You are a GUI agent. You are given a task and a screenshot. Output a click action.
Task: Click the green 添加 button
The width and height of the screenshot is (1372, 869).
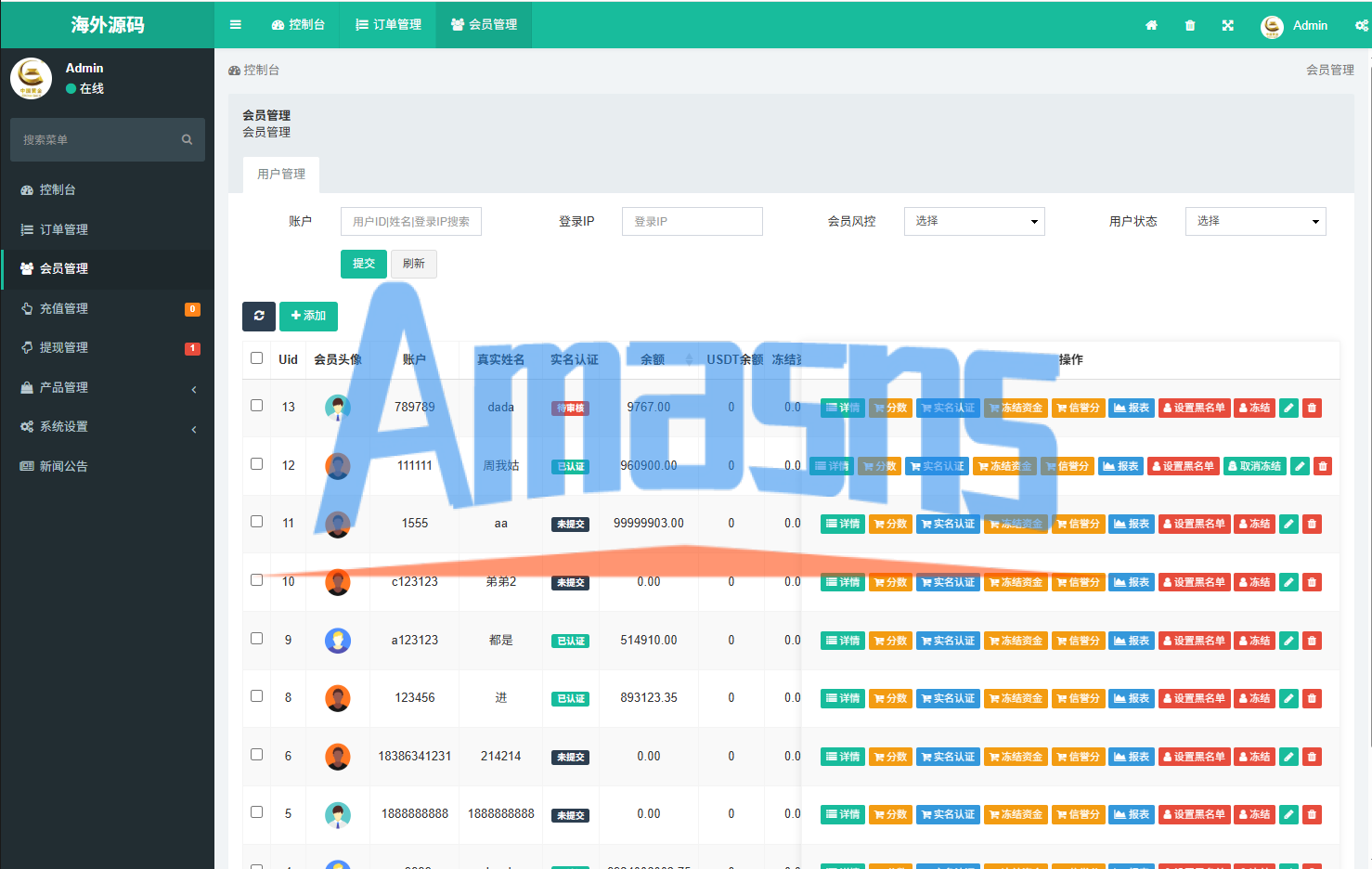click(308, 316)
